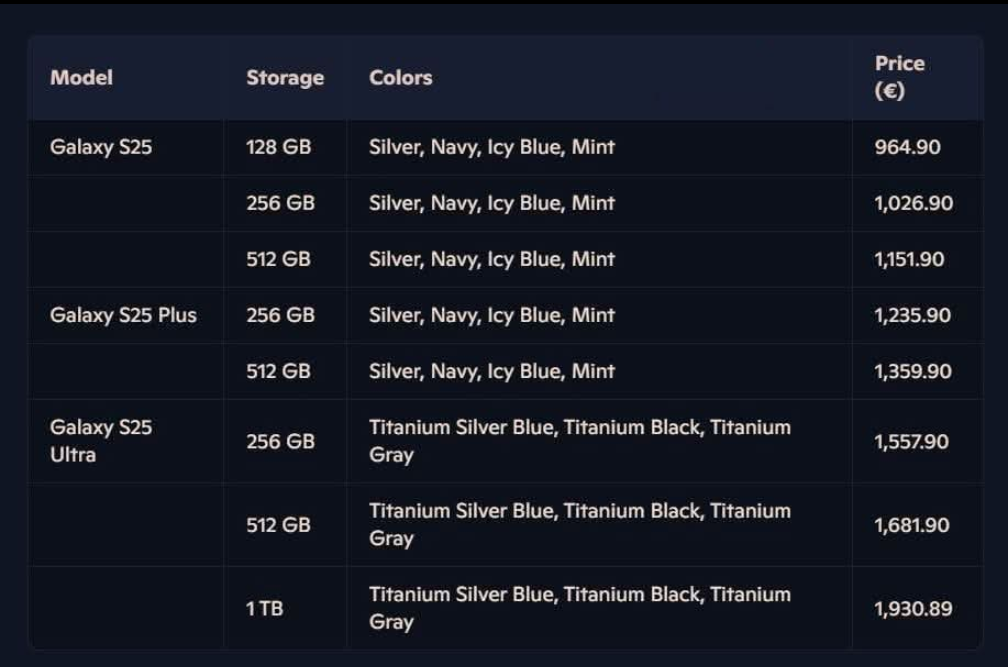1008x667 pixels.
Task: Click the 964.90 price cell
Action: click(907, 147)
